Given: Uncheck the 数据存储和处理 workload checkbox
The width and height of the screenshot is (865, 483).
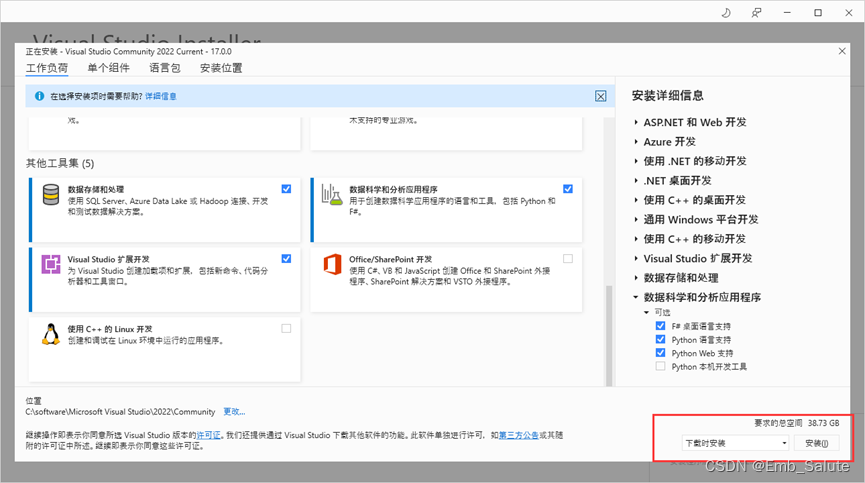Looking at the screenshot, I should 286,189.
